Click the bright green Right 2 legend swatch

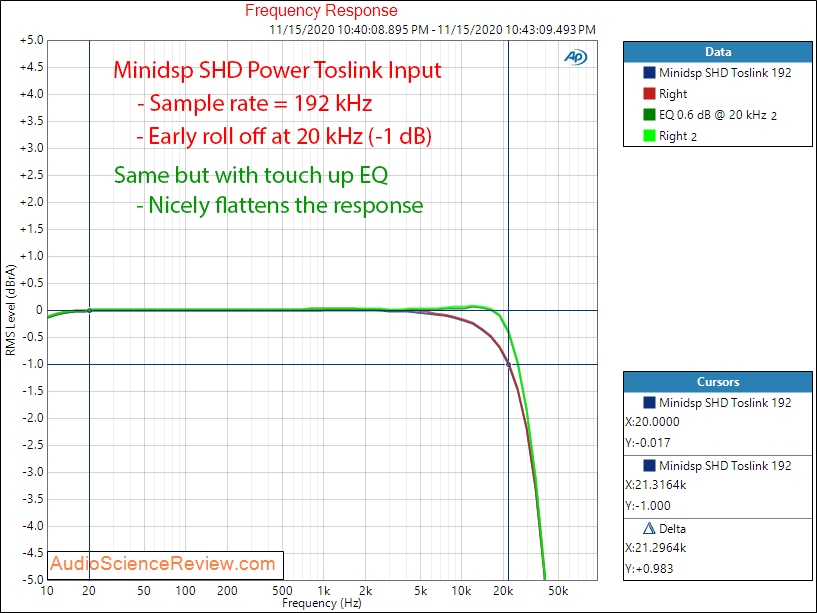649,136
